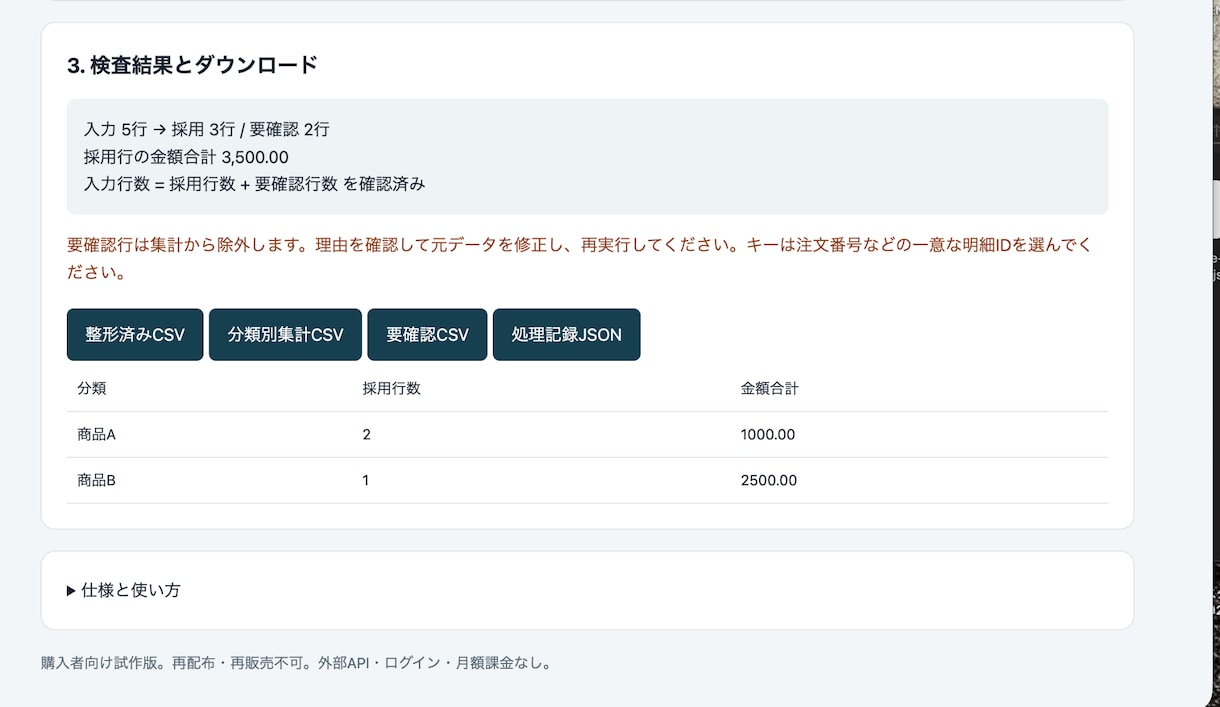Expand the 仕様と使い方 section
Image resolution: width=1220 pixels, height=707 pixels.
pos(124,590)
